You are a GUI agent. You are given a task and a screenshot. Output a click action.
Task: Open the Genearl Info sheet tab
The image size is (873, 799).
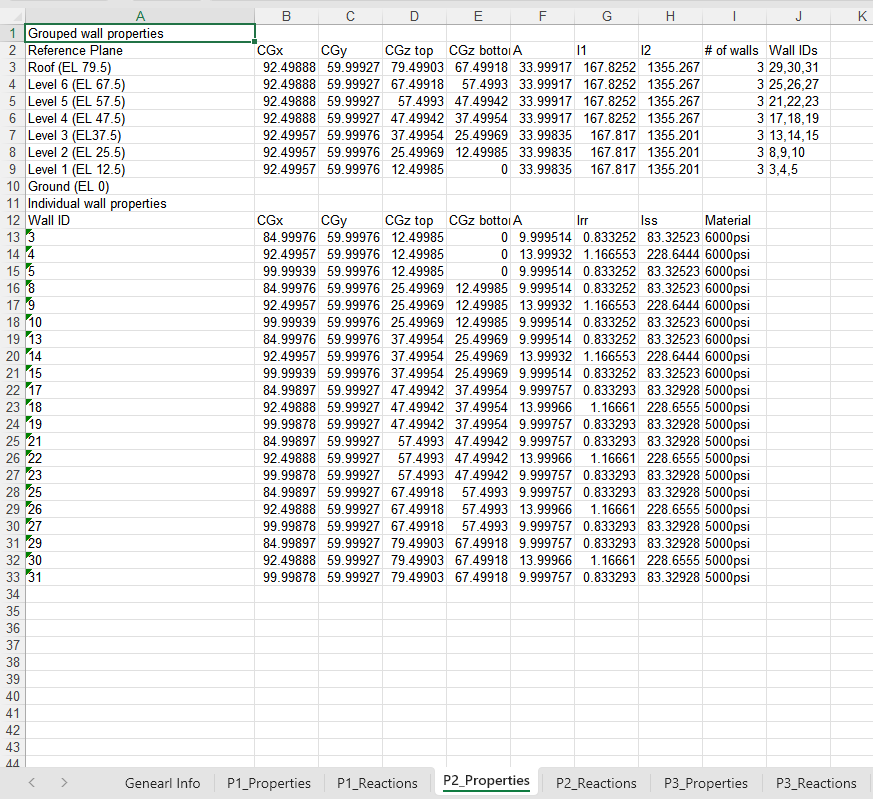pyautogui.click(x=162, y=783)
